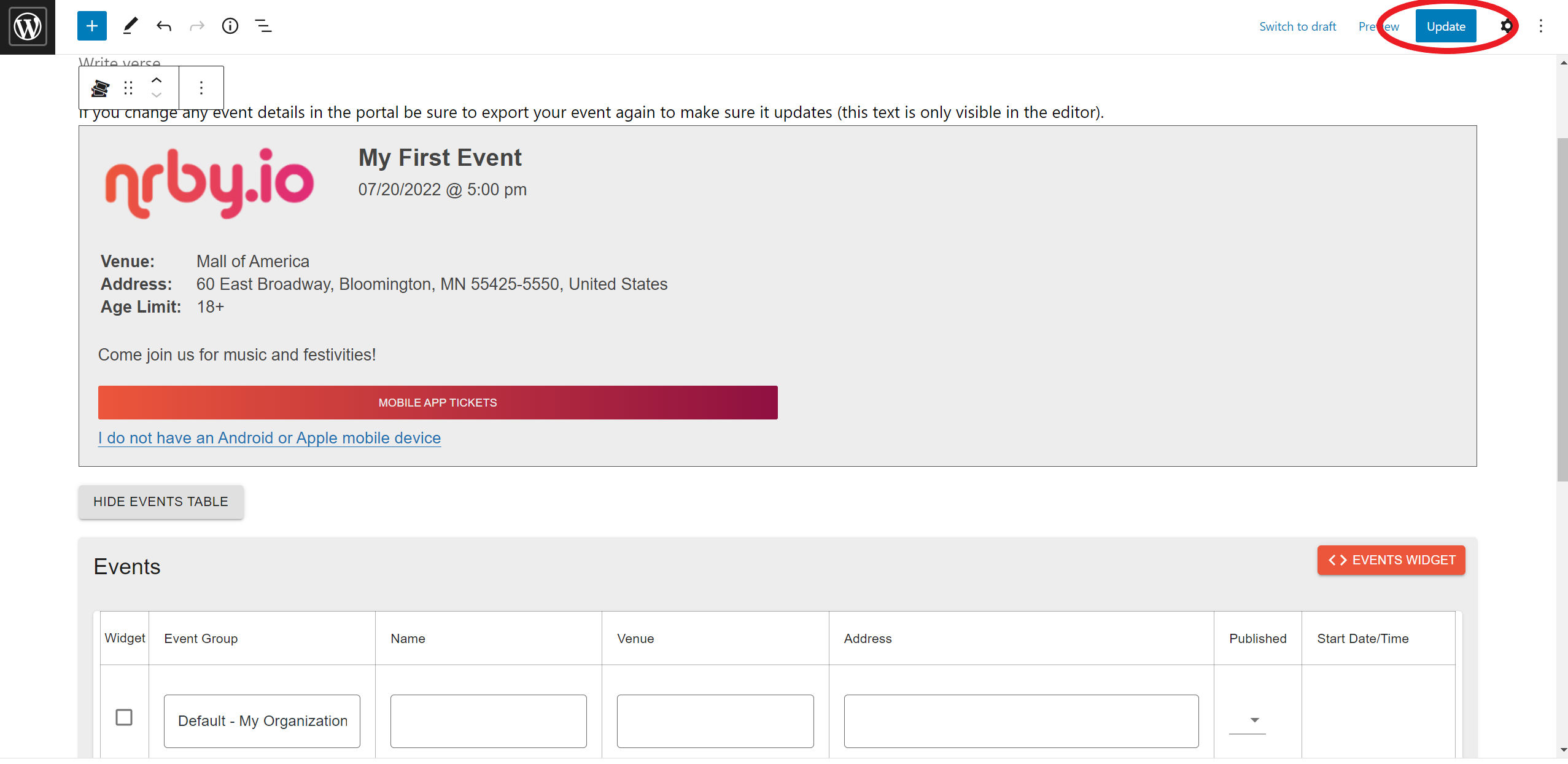Expand the Published dropdown arrow
The height and width of the screenshot is (764, 1568).
click(1255, 720)
